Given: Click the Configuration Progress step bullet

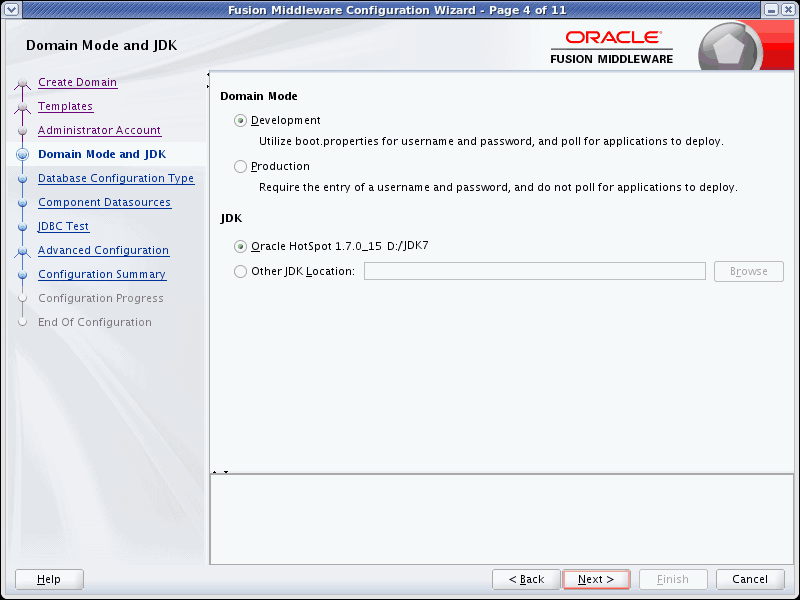Looking at the screenshot, I should [x=22, y=298].
